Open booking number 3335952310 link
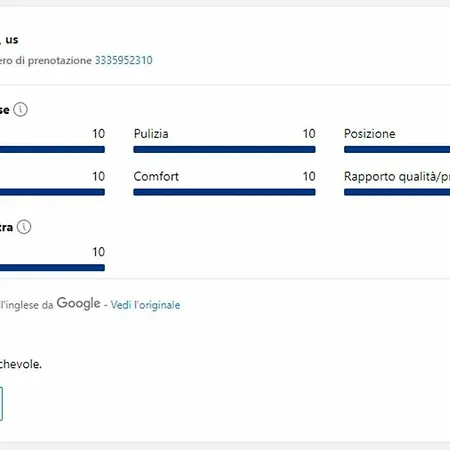This screenshot has width=450, height=450. click(x=124, y=60)
